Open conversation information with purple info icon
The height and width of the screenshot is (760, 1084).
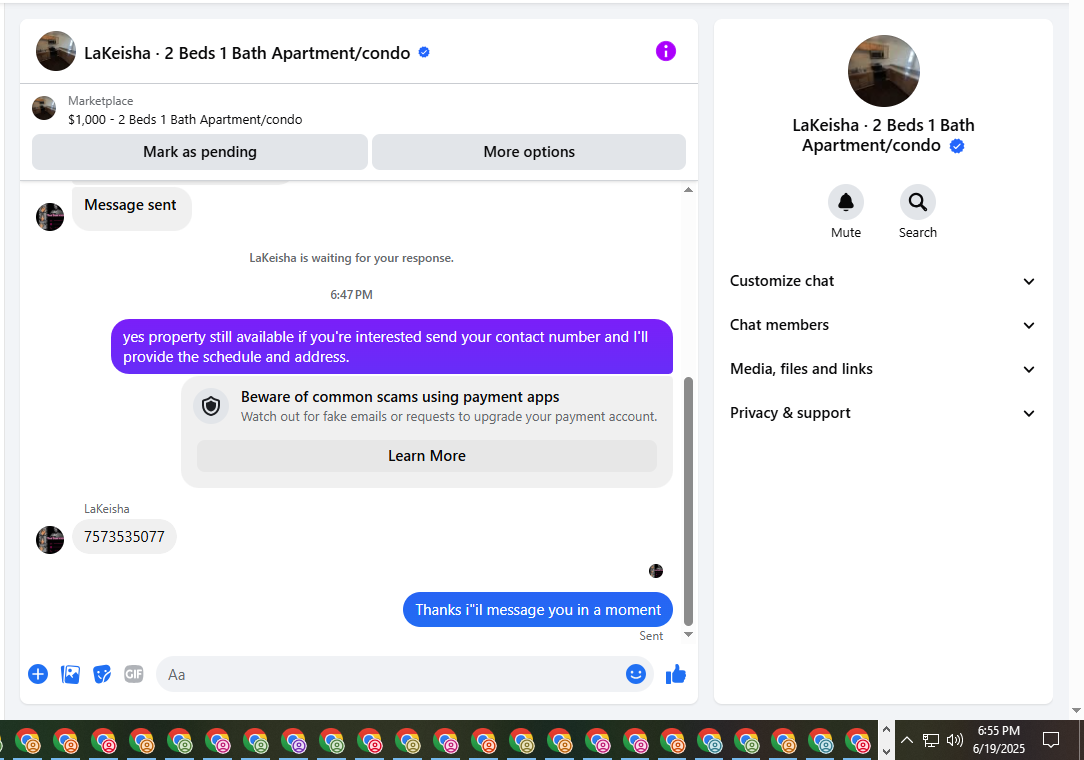tap(665, 51)
